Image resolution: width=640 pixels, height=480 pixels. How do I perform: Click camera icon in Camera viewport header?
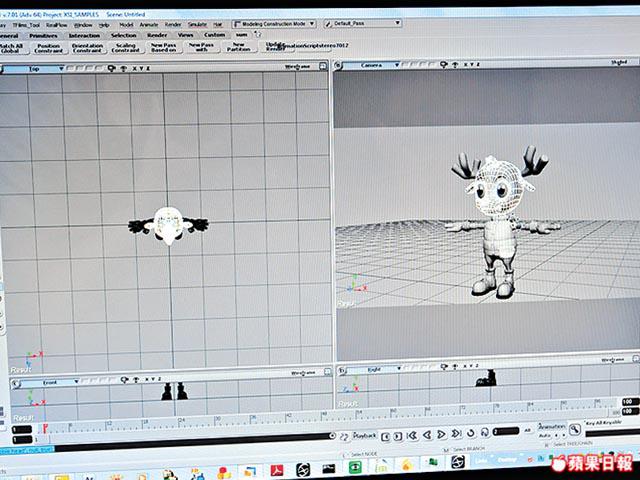click(443, 65)
